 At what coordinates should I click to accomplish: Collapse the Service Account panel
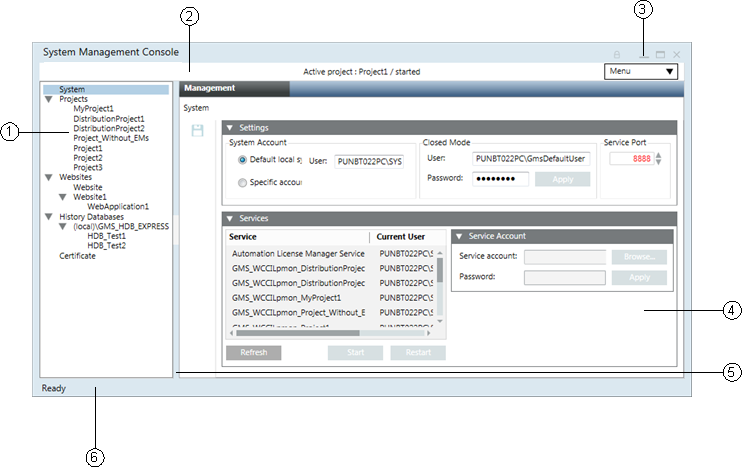pos(459,237)
